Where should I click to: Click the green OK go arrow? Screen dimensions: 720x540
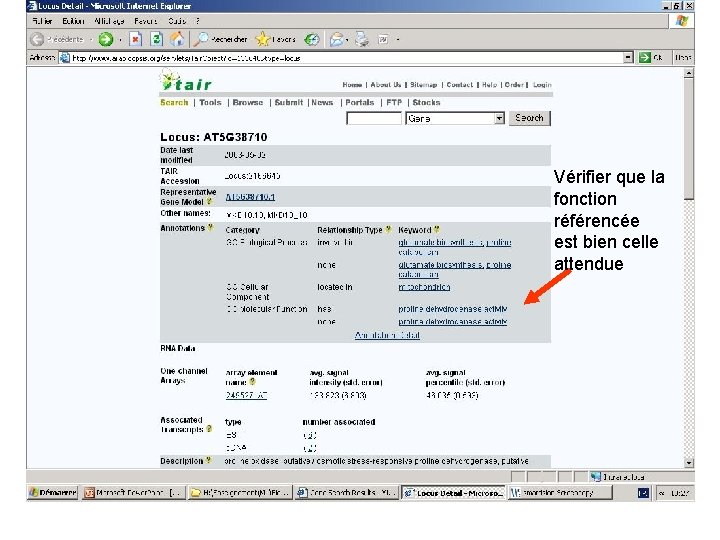click(645, 57)
